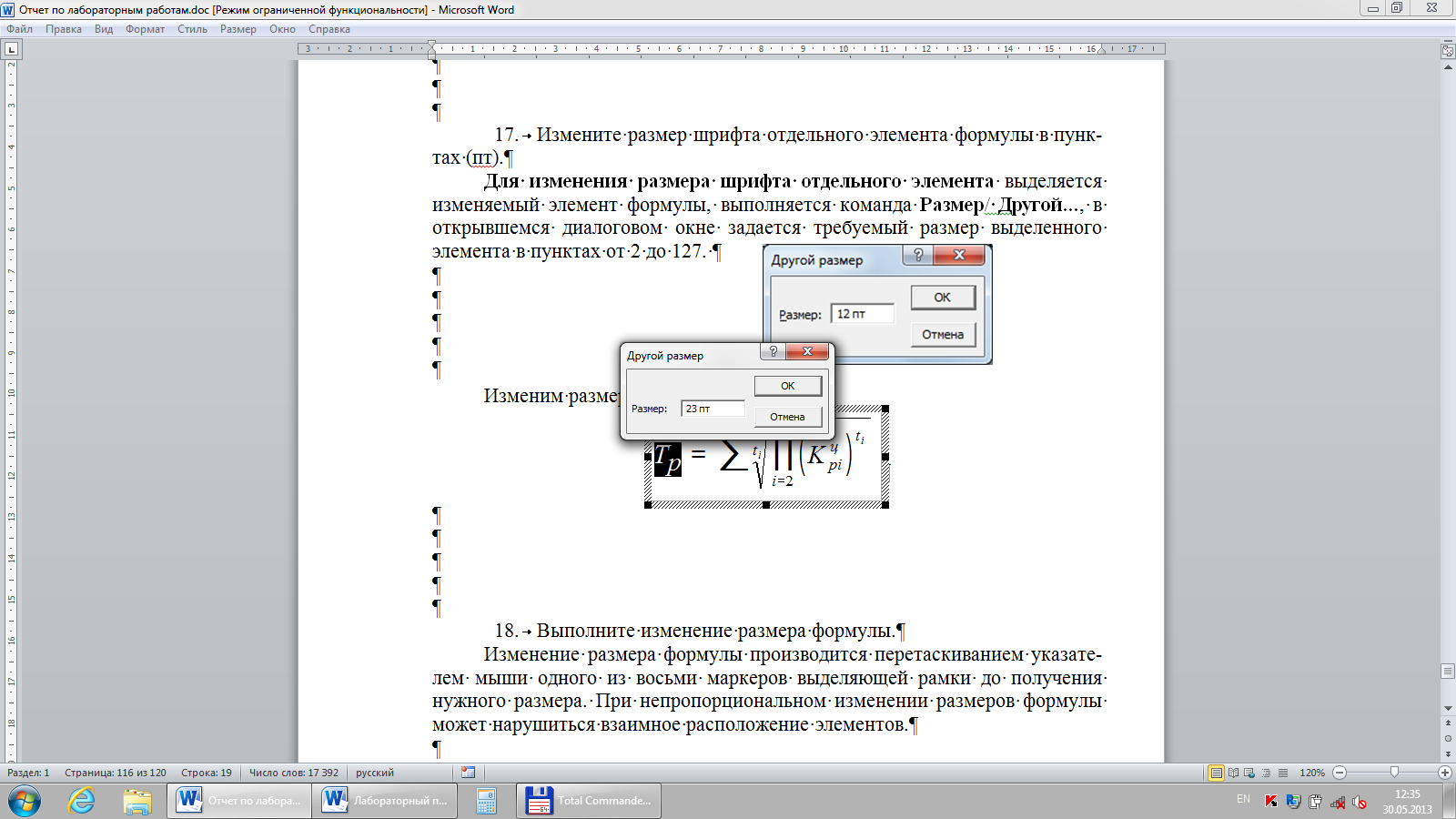Click Раздел: 1 in status bar

pos(28,773)
